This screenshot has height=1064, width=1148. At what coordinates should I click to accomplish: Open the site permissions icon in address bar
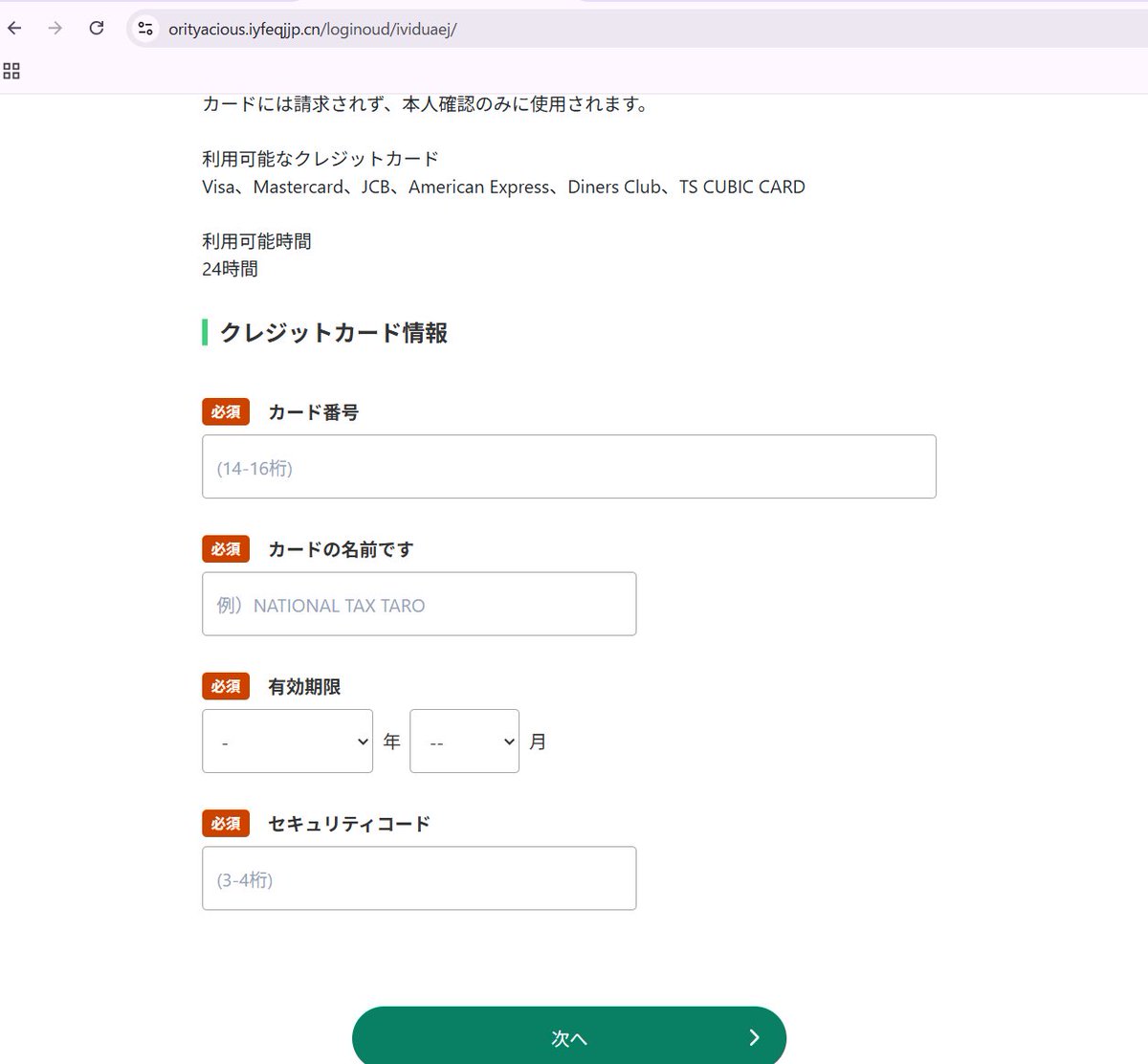click(144, 28)
